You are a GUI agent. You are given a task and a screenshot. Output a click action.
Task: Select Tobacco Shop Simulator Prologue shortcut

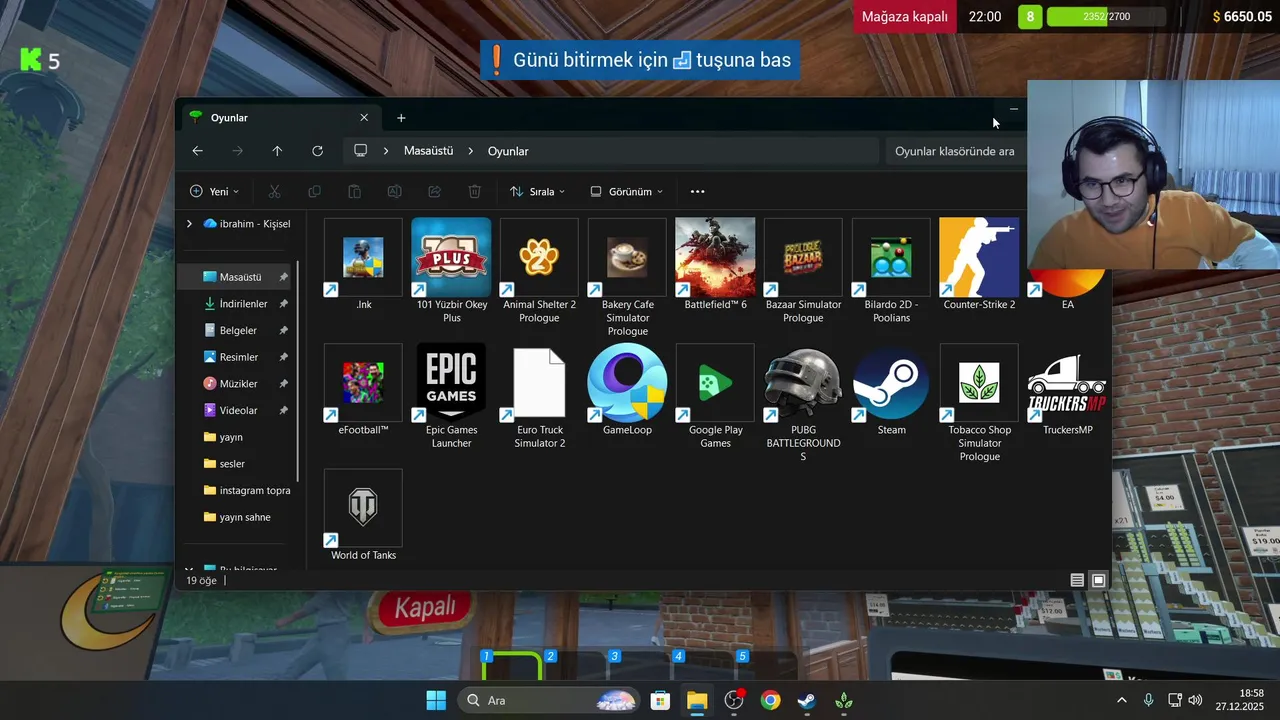(x=979, y=403)
